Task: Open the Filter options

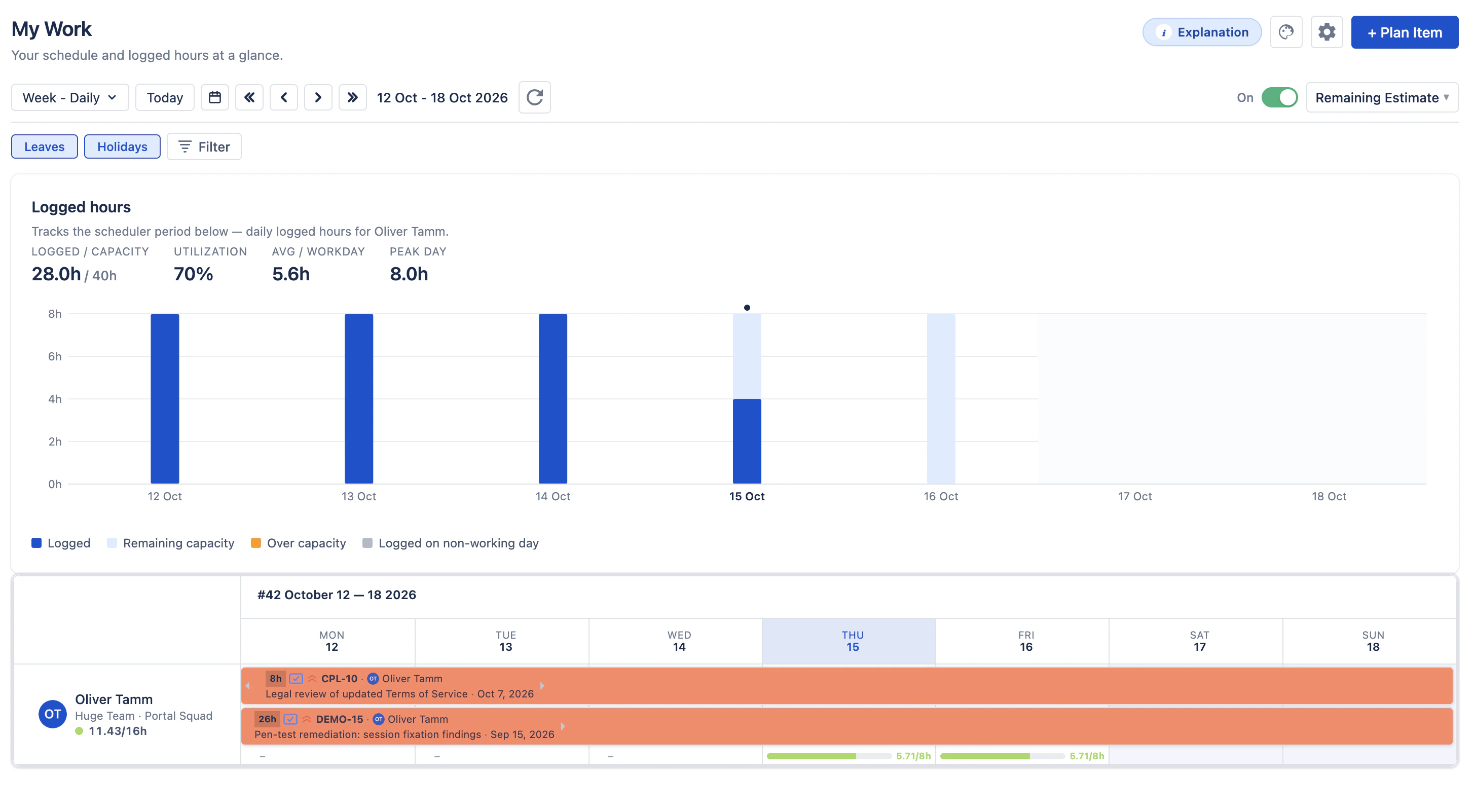Action: point(204,146)
